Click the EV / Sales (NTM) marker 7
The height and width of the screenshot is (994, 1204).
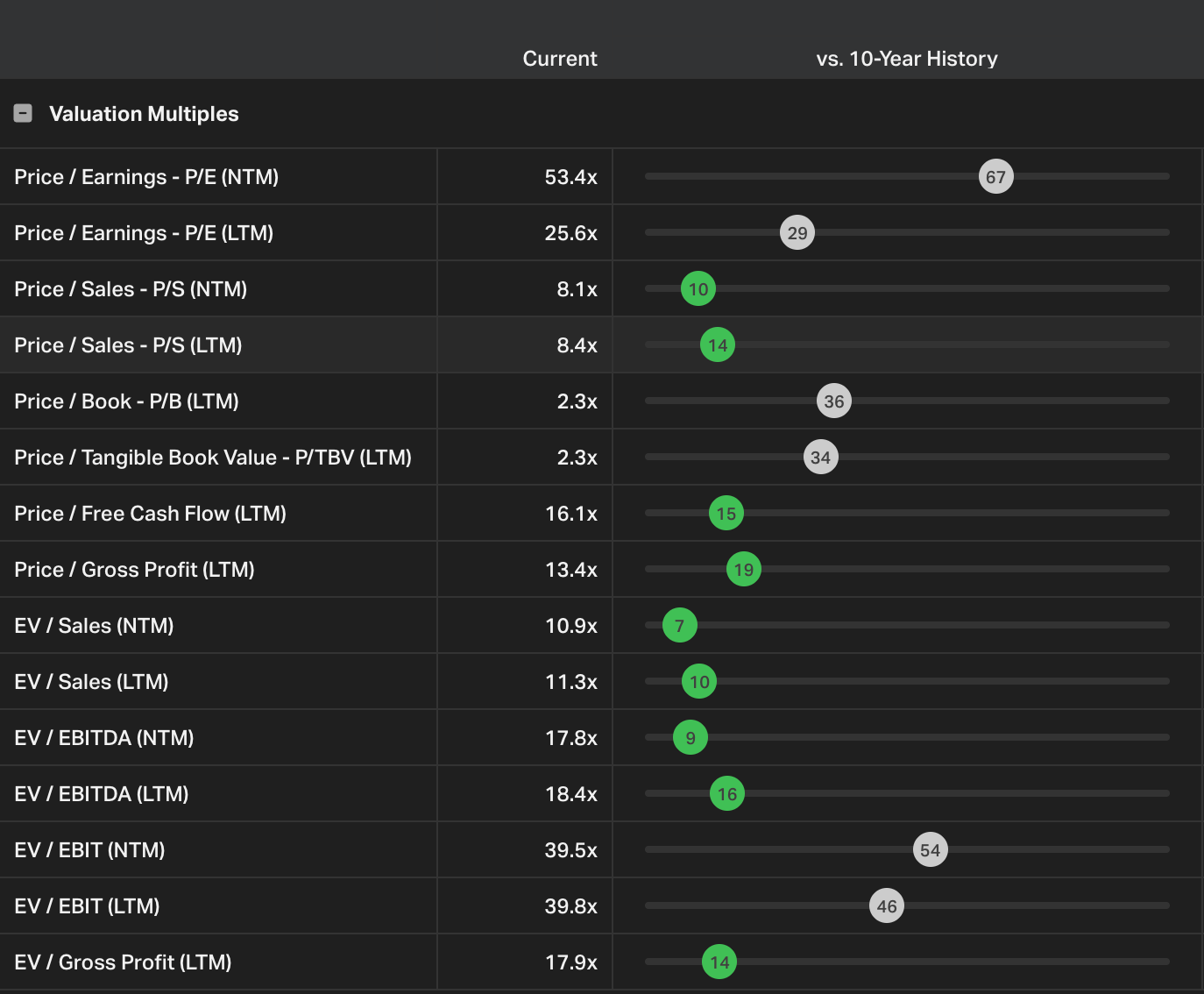[x=680, y=626]
